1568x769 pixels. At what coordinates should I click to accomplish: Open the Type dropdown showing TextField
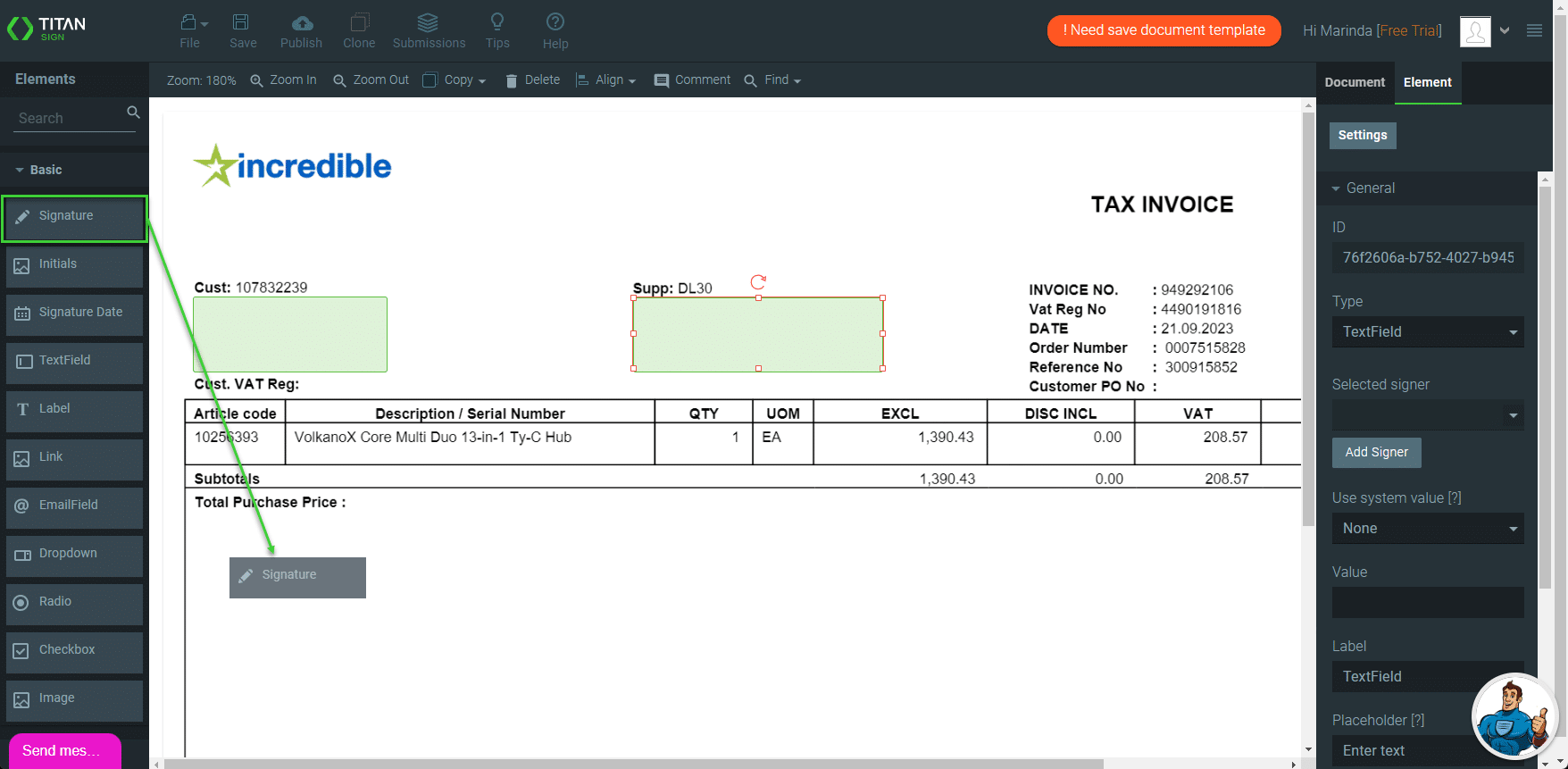1427,332
